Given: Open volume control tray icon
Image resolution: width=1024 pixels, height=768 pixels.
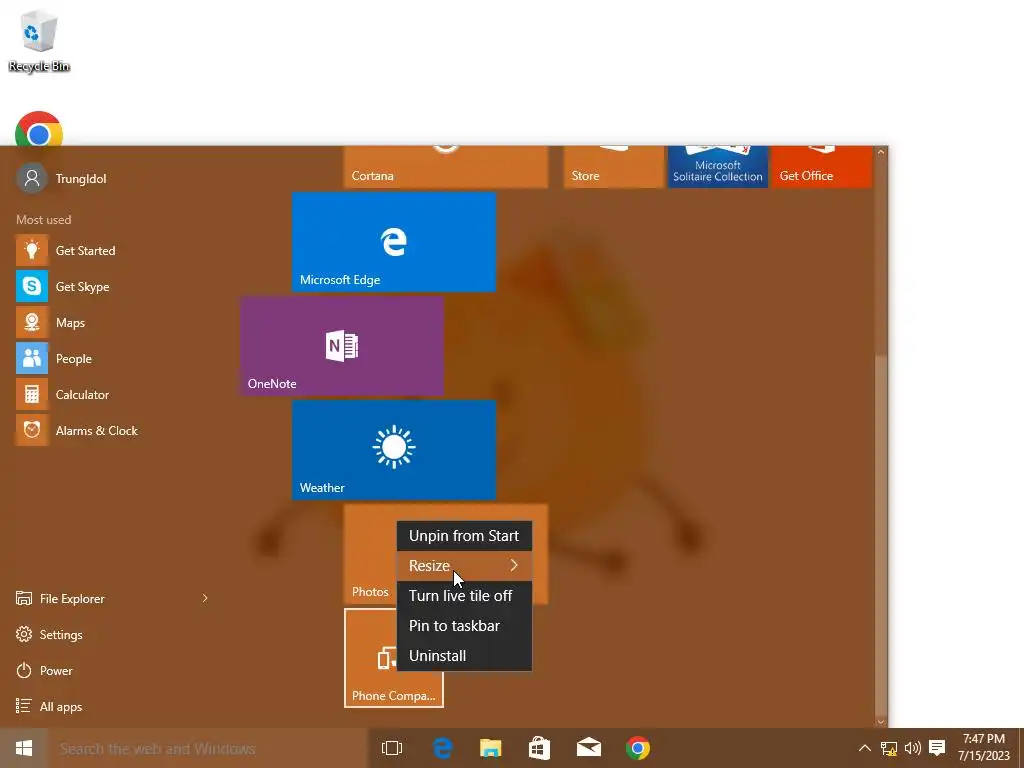Looking at the screenshot, I should (x=912, y=748).
